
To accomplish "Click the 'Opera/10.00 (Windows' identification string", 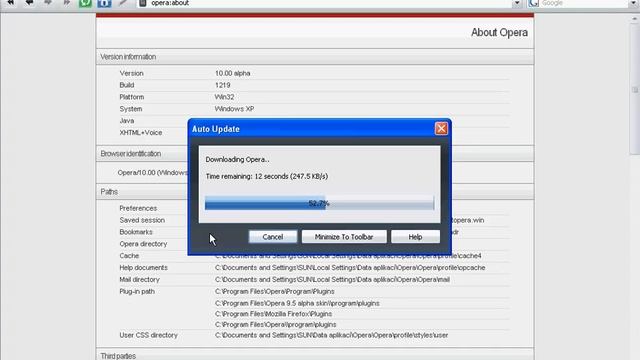I will [x=153, y=173].
